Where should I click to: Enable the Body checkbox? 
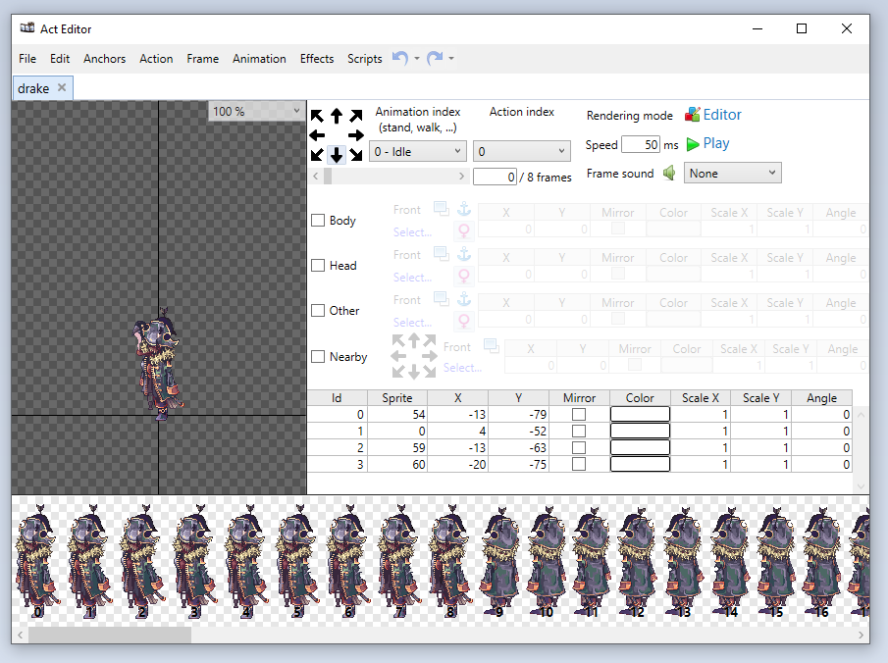(318, 221)
